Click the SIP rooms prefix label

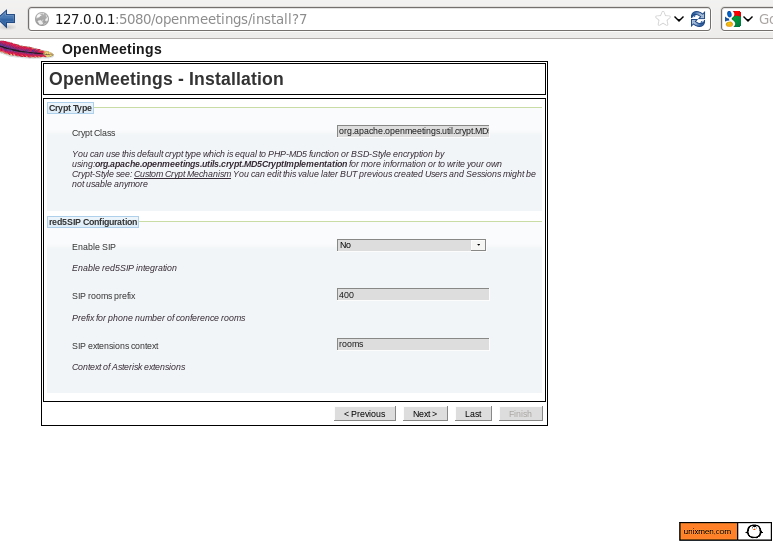pyautogui.click(x=104, y=296)
